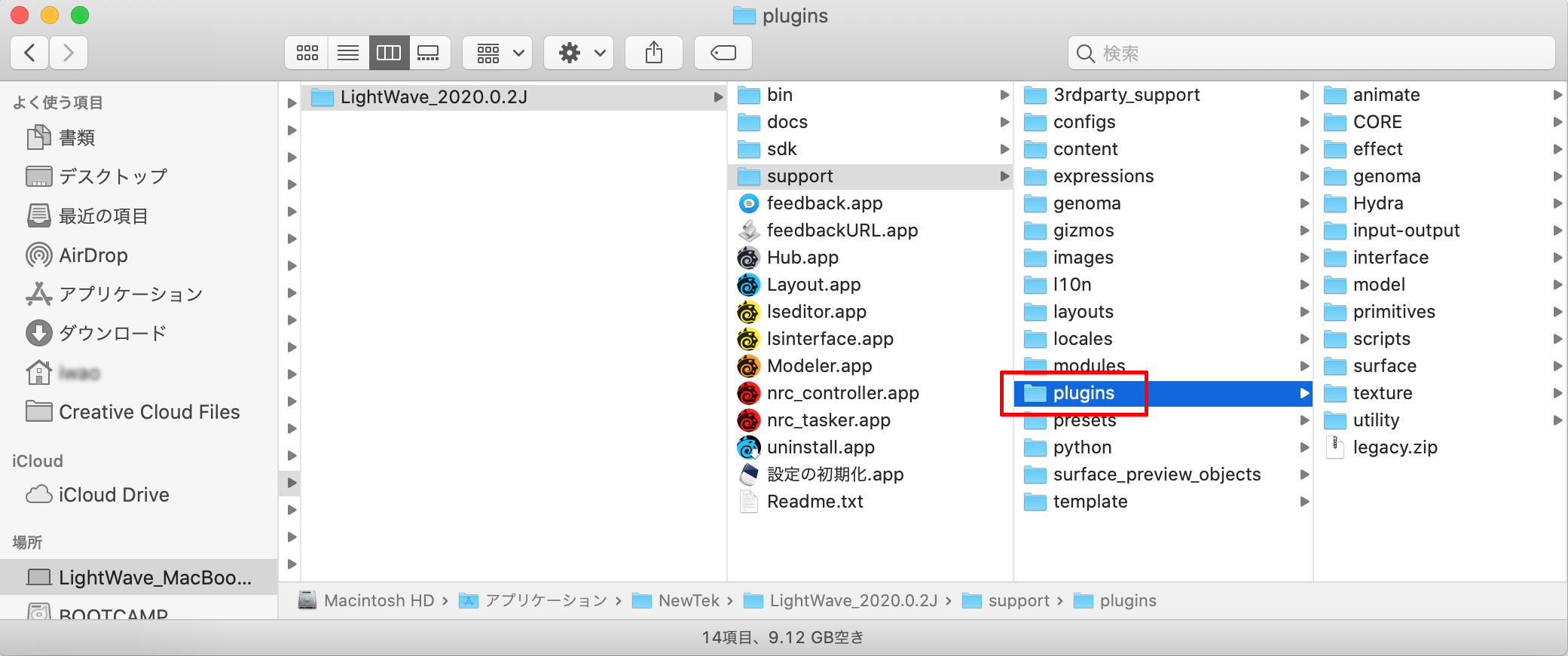Screen dimensions: 1568x656
Task: Select the 3rdparty_support folder
Action: (x=1163, y=95)
